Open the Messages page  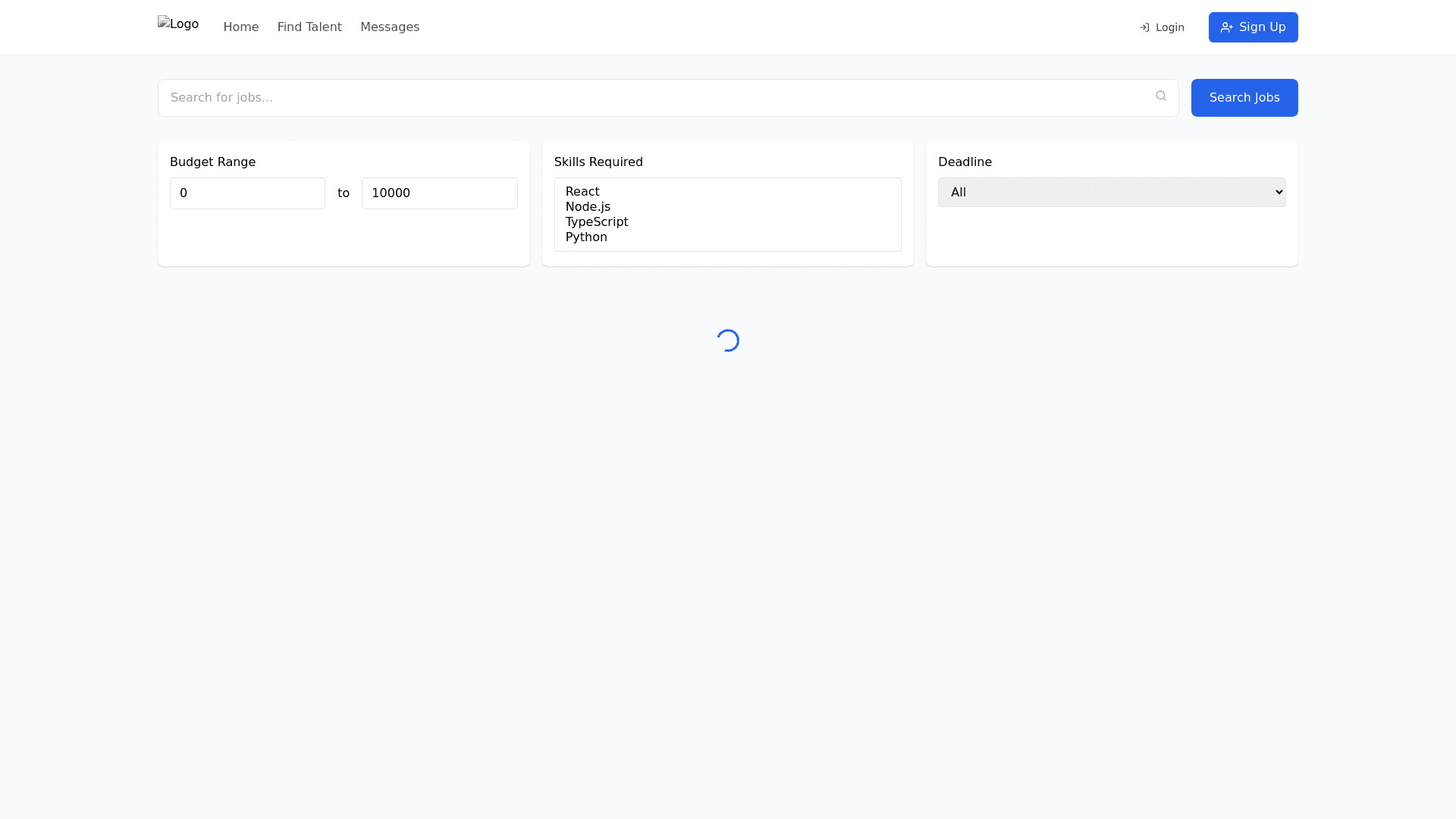(x=390, y=27)
